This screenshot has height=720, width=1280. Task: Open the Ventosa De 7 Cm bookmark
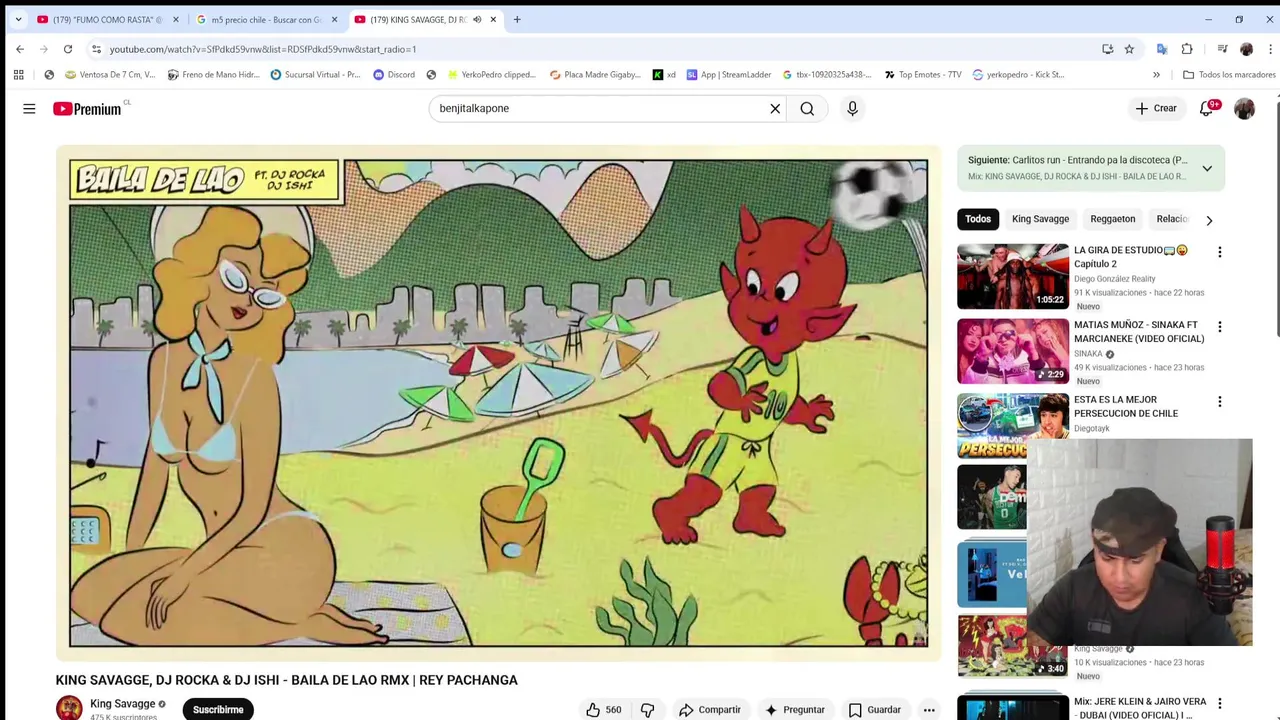click(110, 75)
